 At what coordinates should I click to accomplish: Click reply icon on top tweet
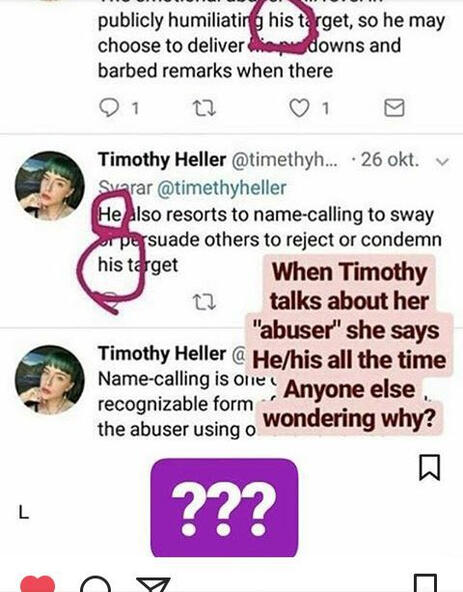tap(109, 108)
